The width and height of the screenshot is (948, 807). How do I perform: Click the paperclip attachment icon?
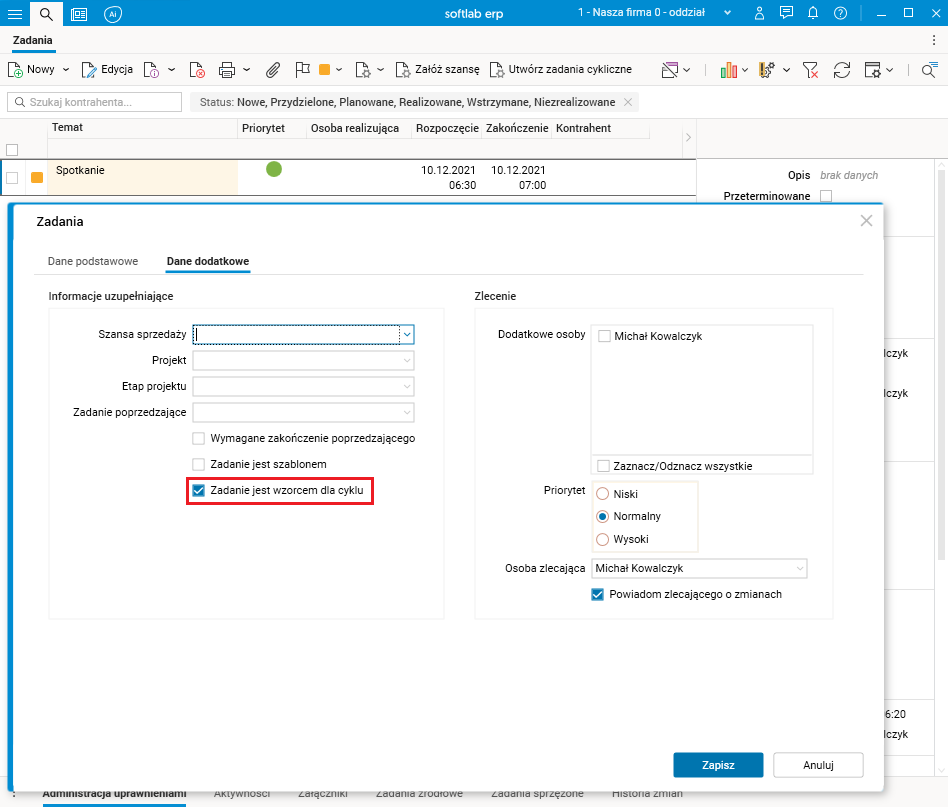click(273, 70)
